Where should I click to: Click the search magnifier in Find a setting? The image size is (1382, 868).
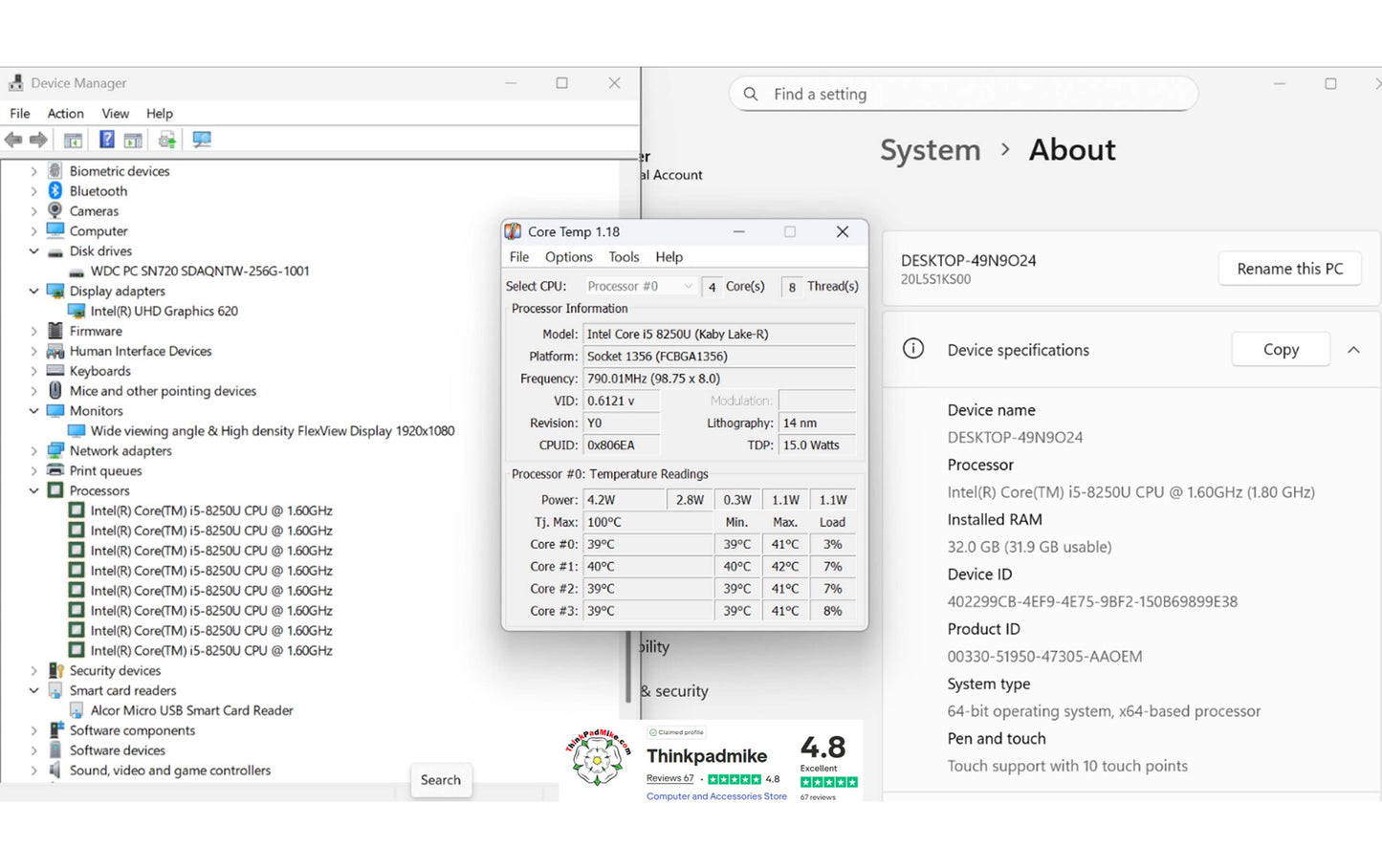[751, 94]
